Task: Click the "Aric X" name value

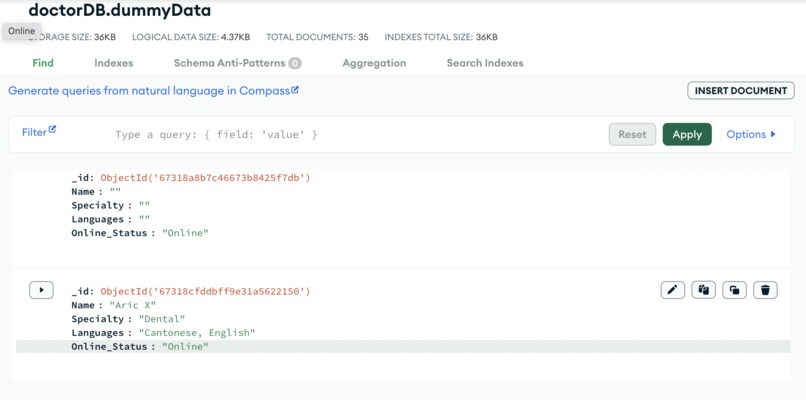Action: (133, 305)
